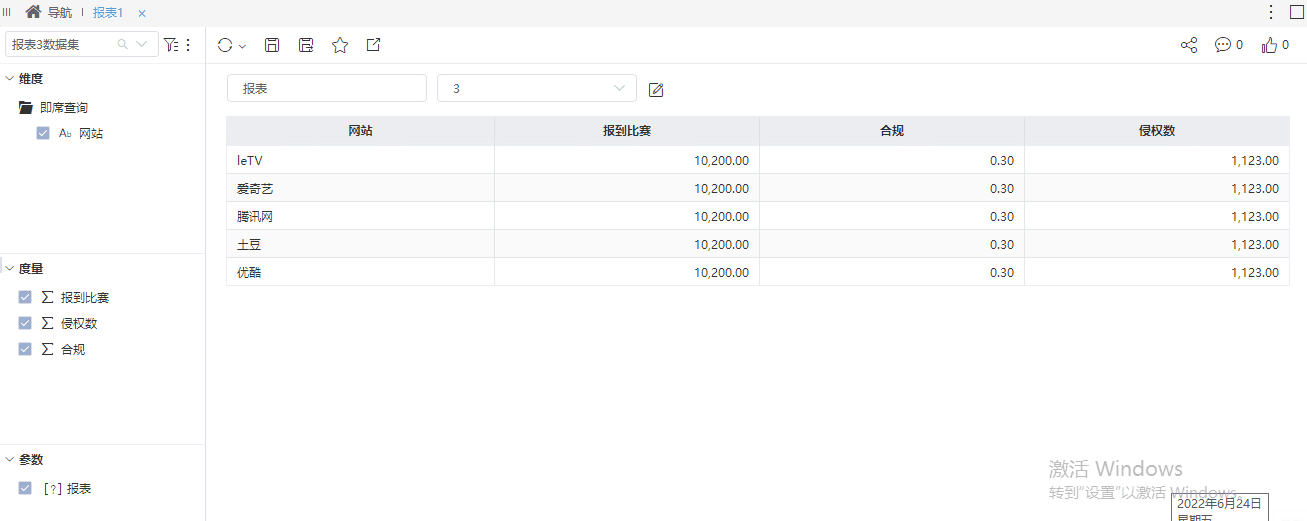Uncheck the 合规 measure checkbox

(x=25, y=349)
